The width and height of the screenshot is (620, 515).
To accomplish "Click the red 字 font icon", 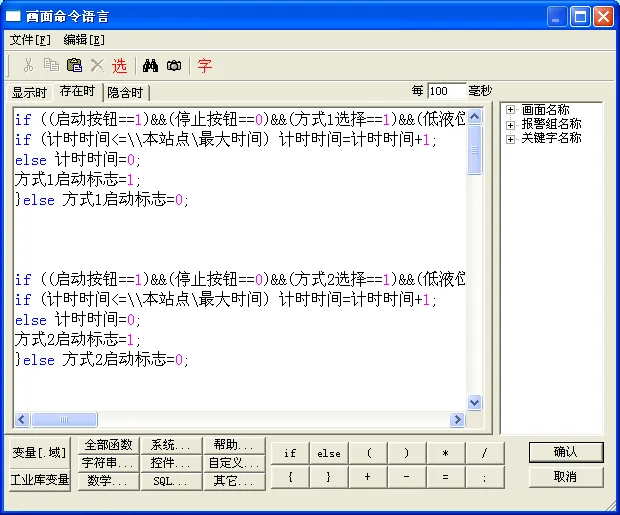I will (204, 65).
